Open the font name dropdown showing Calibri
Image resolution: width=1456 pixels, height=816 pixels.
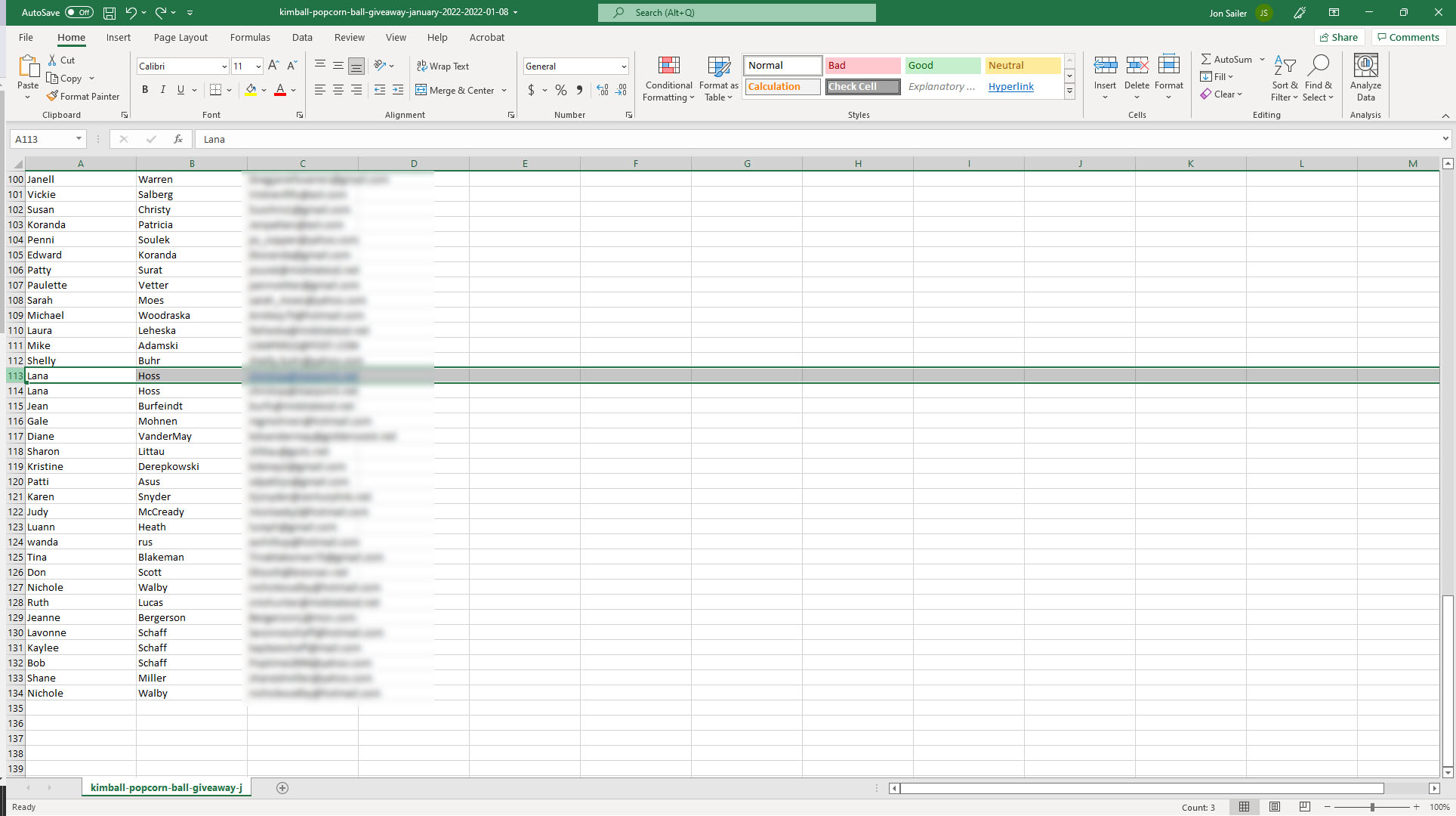tap(224, 66)
